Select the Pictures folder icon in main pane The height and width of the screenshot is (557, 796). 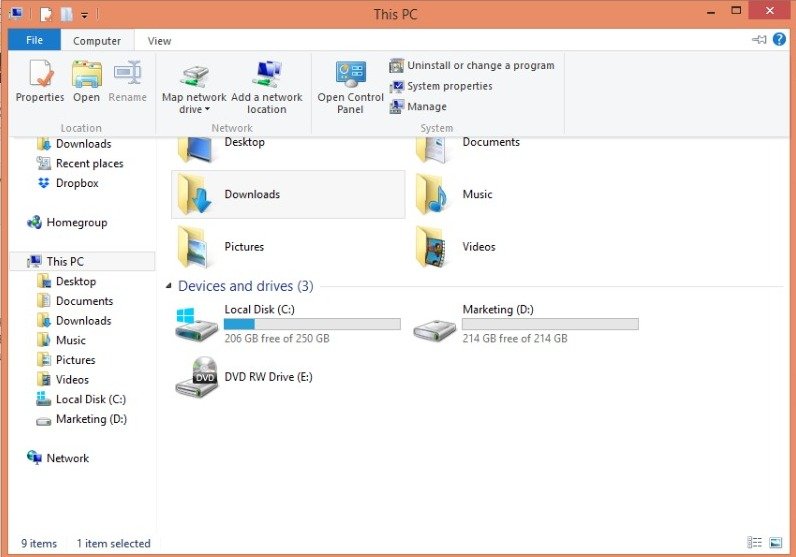coord(194,247)
